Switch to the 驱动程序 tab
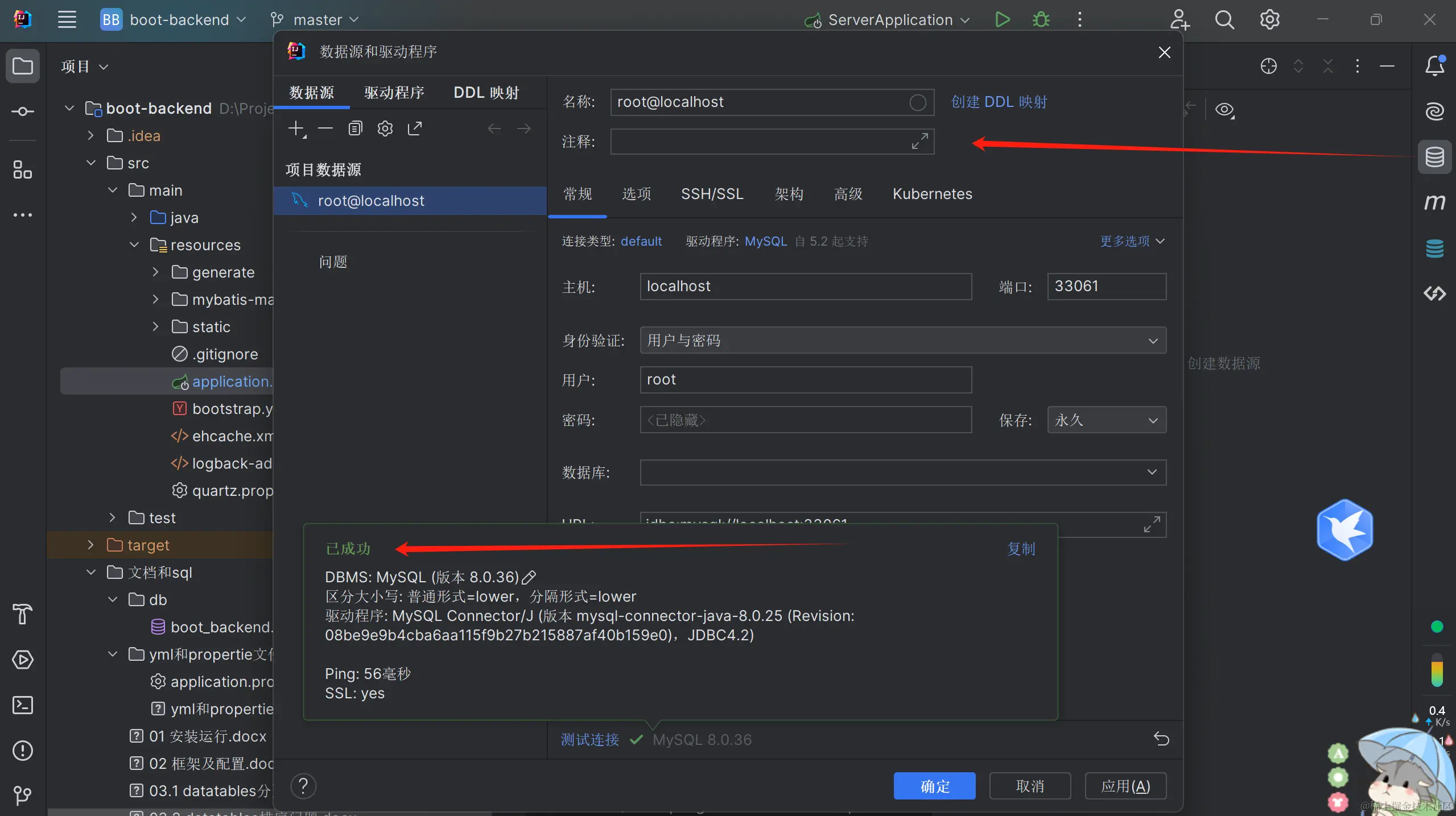The image size is (1456, 816). click(394, 93)
